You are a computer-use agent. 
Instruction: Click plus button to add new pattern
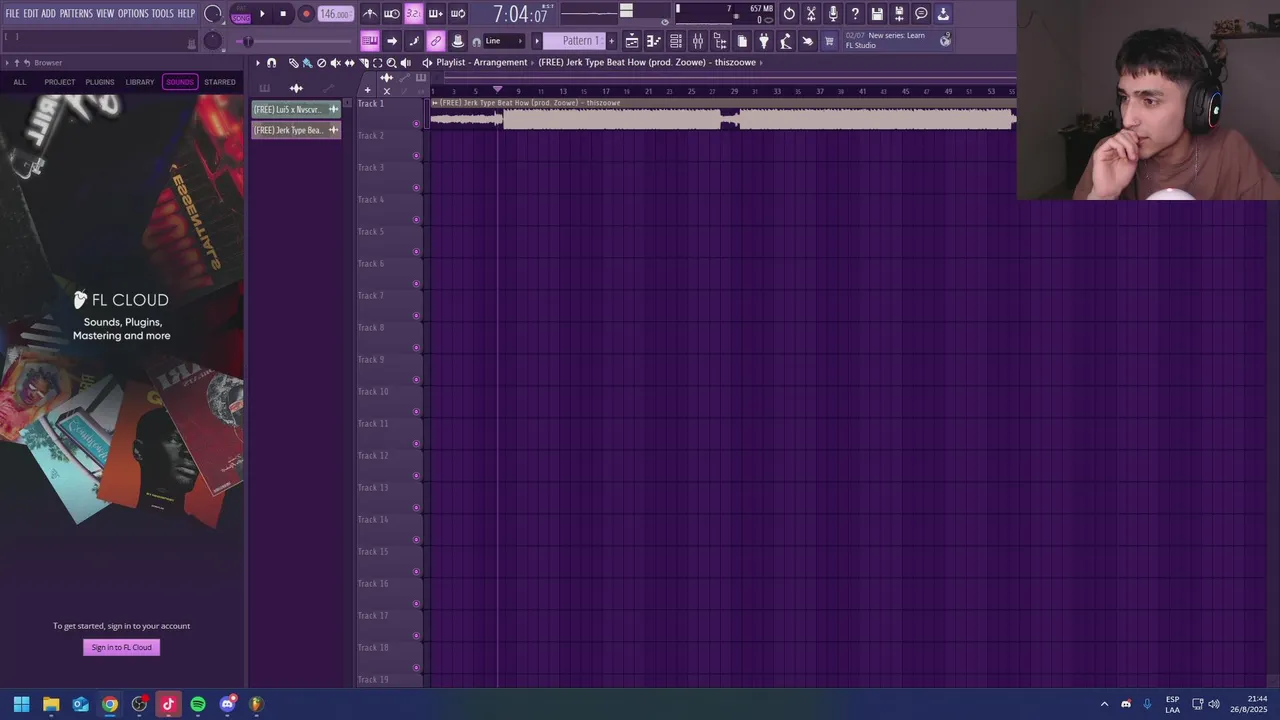tap(611, 41)
